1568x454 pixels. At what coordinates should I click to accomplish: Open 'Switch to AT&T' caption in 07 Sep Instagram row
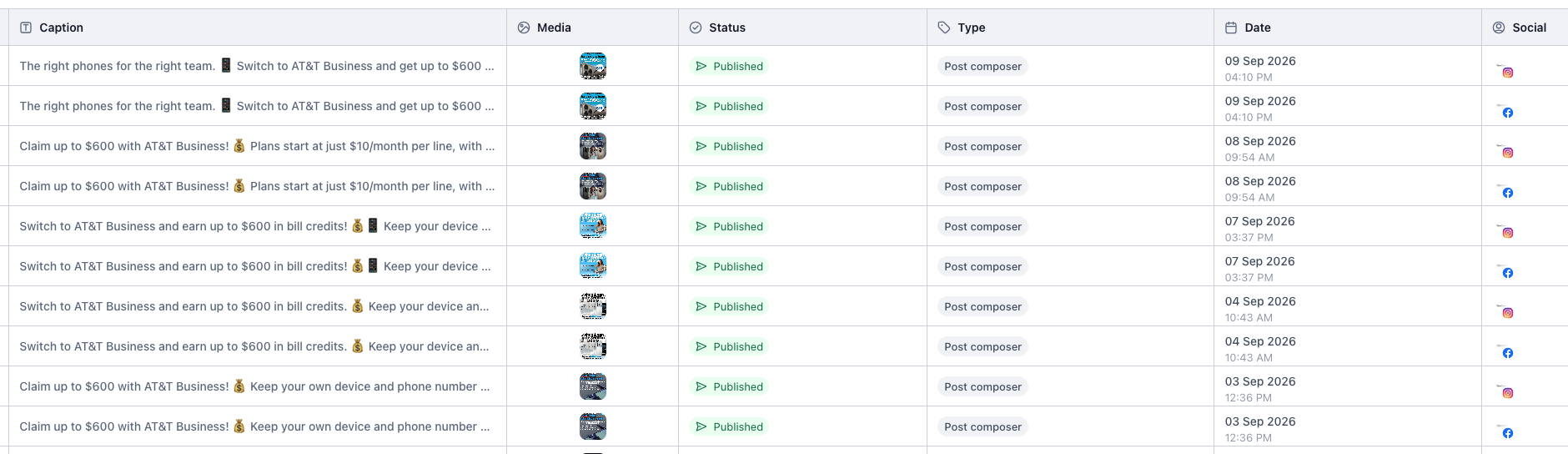pos(255,226)
